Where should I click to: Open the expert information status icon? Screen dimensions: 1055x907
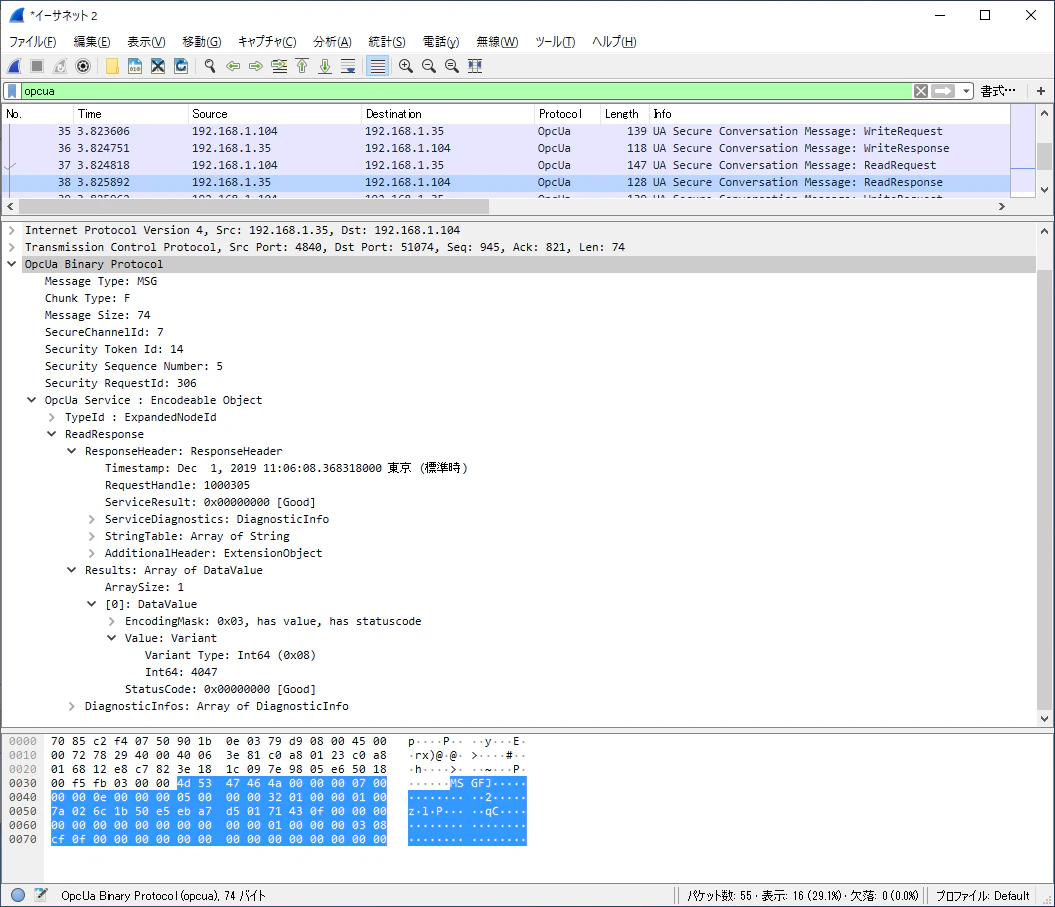18,895
